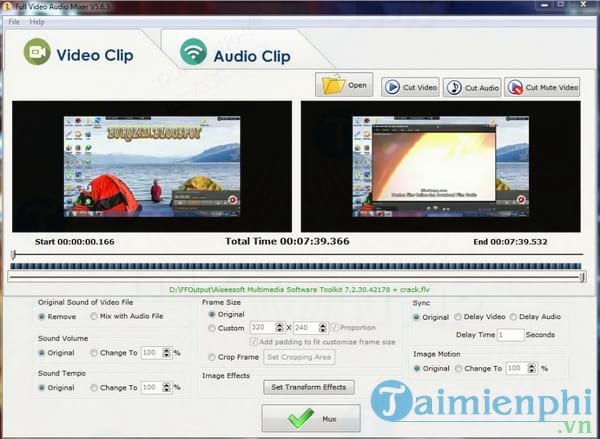Click the green file path text
The image size is (600, 439).
[299, 289]
